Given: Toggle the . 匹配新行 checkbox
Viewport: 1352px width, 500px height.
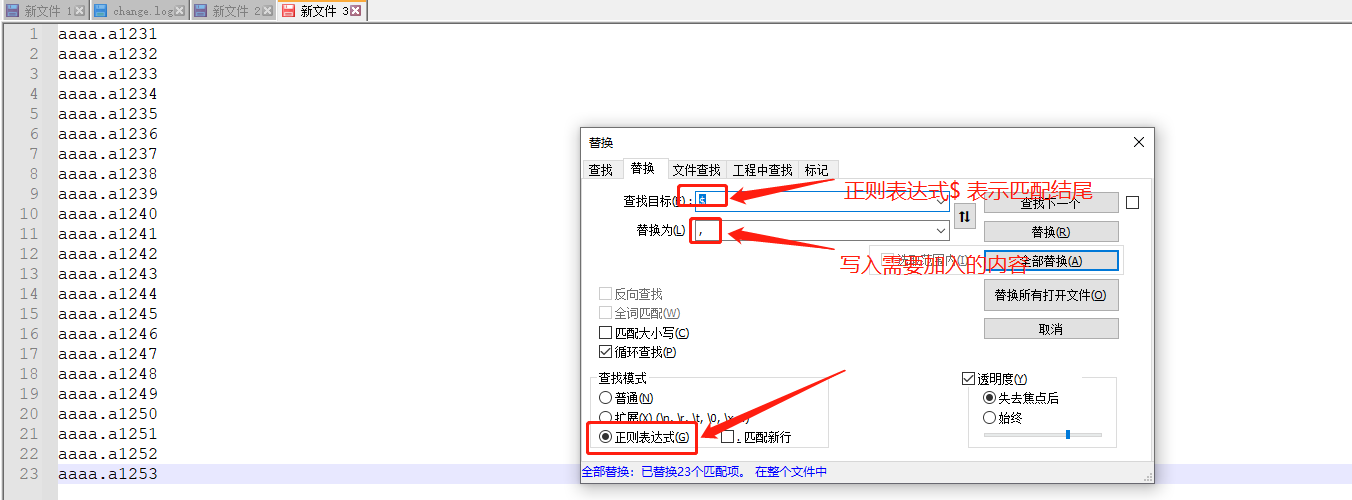Looking at the screenshot, I should 728,437.
